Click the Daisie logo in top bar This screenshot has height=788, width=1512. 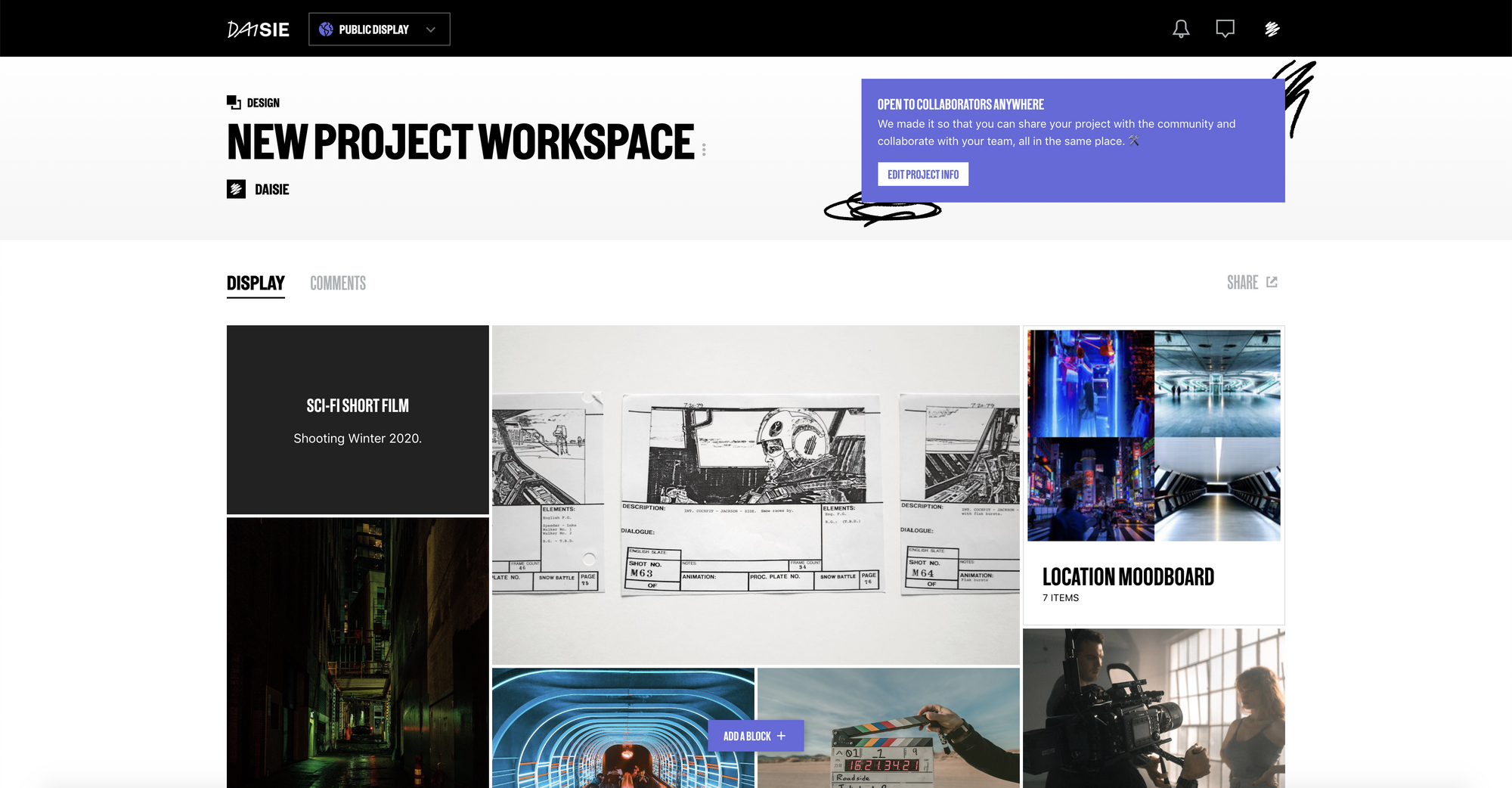[259, 29]
